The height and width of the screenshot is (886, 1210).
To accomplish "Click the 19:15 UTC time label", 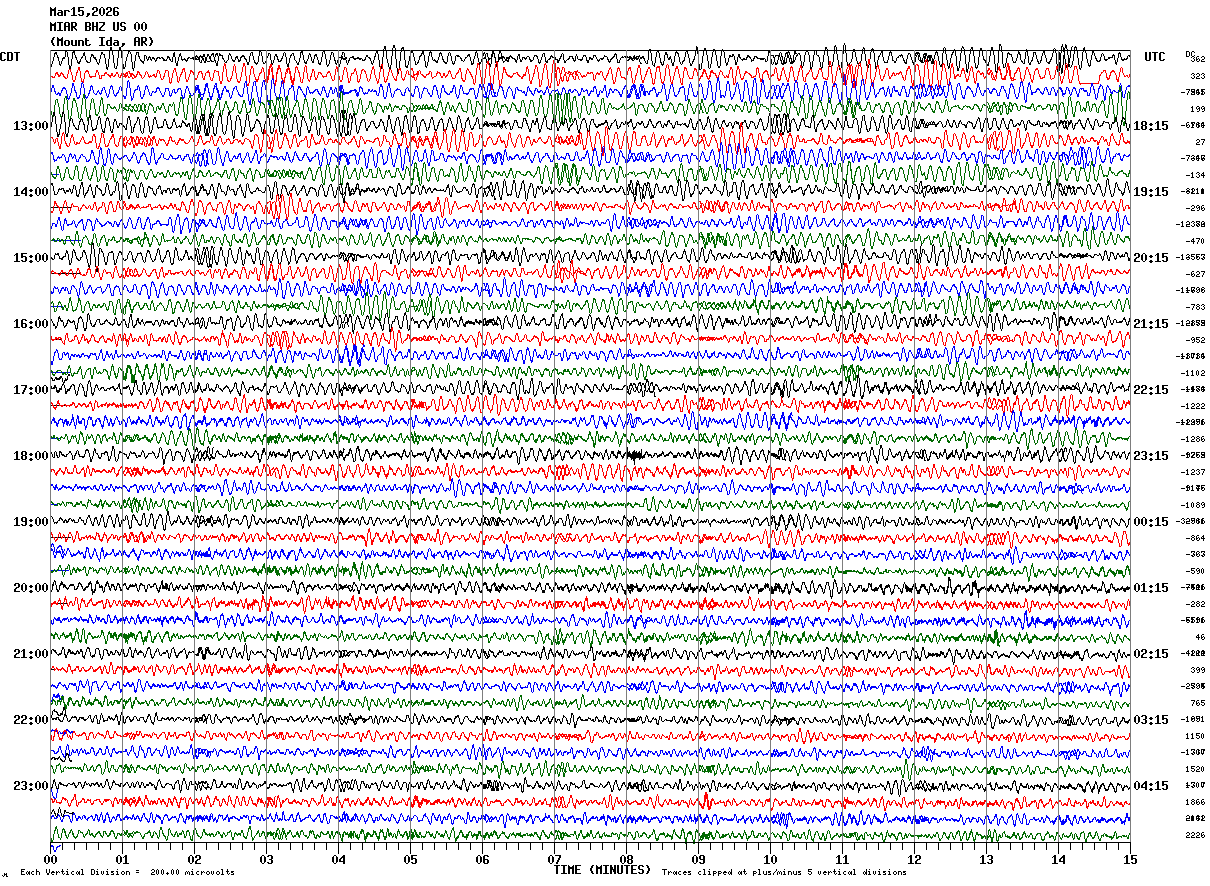I will 1151,192.
